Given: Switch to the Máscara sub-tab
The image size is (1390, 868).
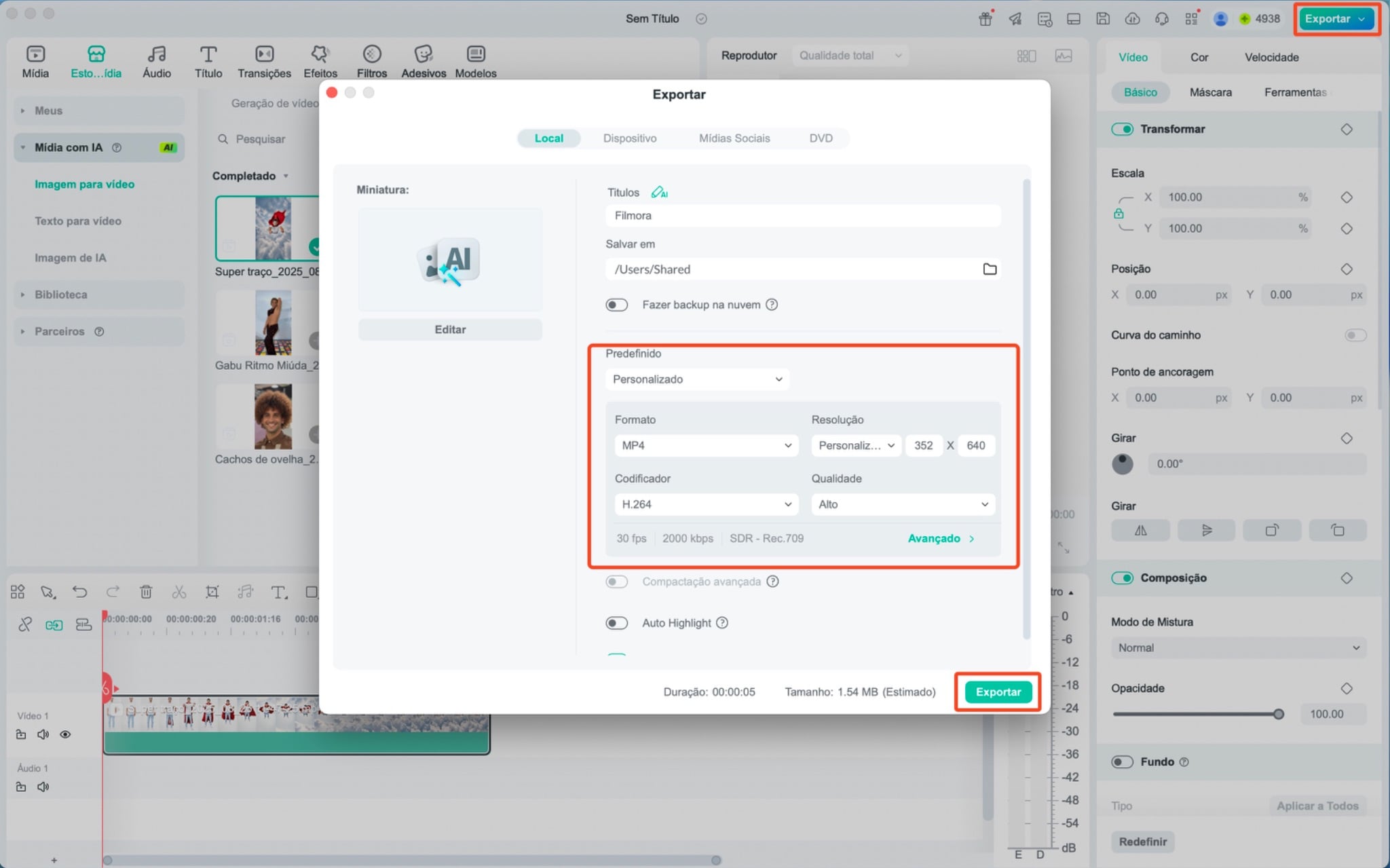Looking at the screenshot, I should coord(1210,92).
